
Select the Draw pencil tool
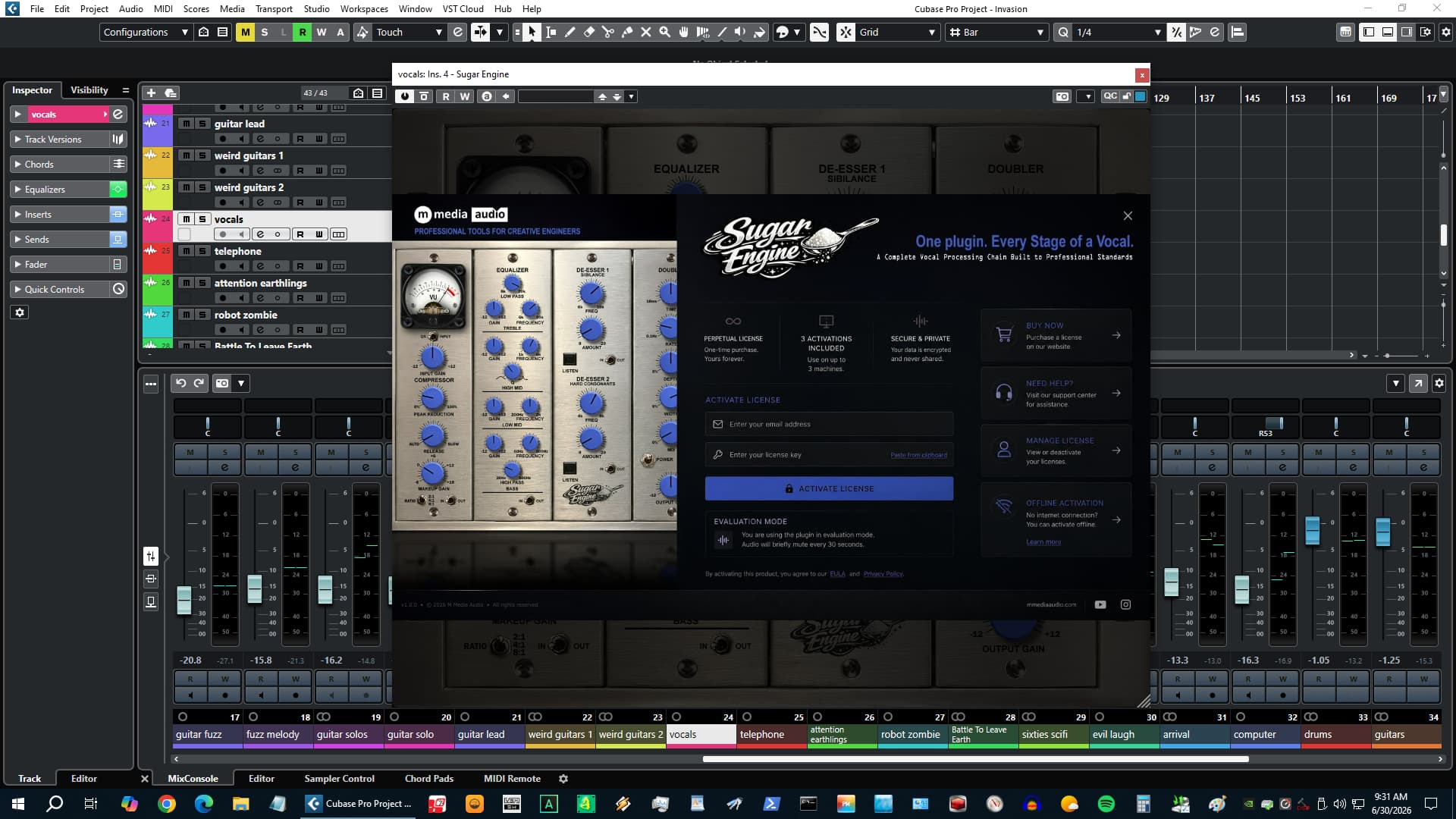point(570,32)
